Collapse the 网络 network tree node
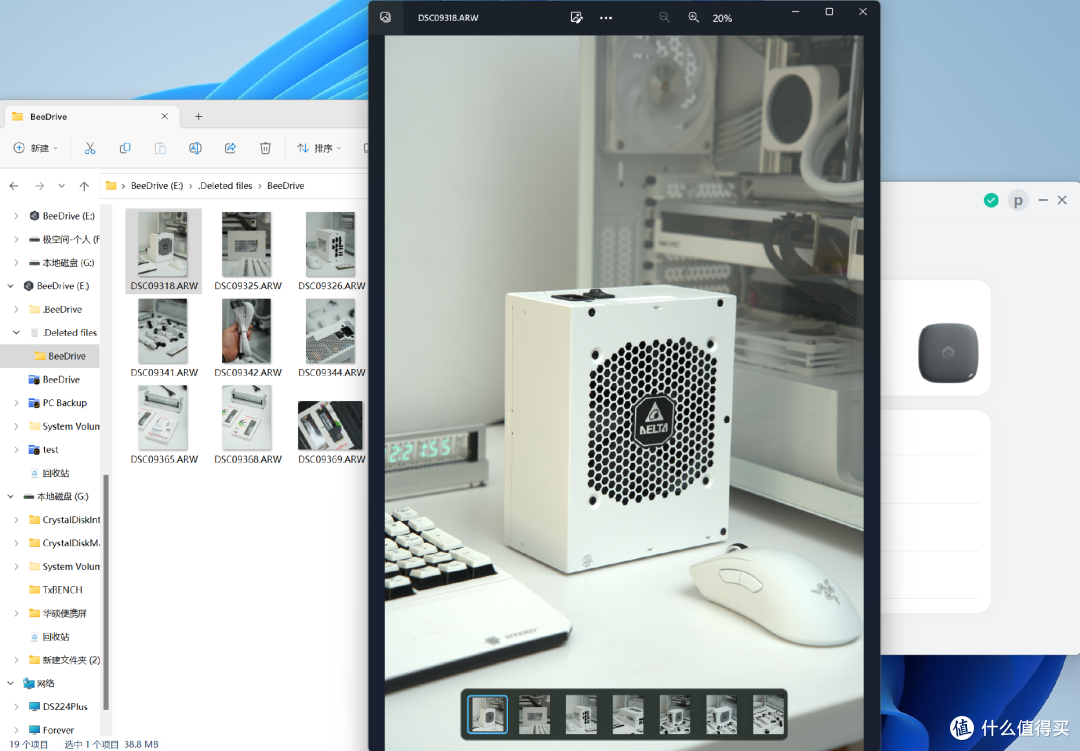The height and width of the screenshot is (751, 1080). pos(10,683)
